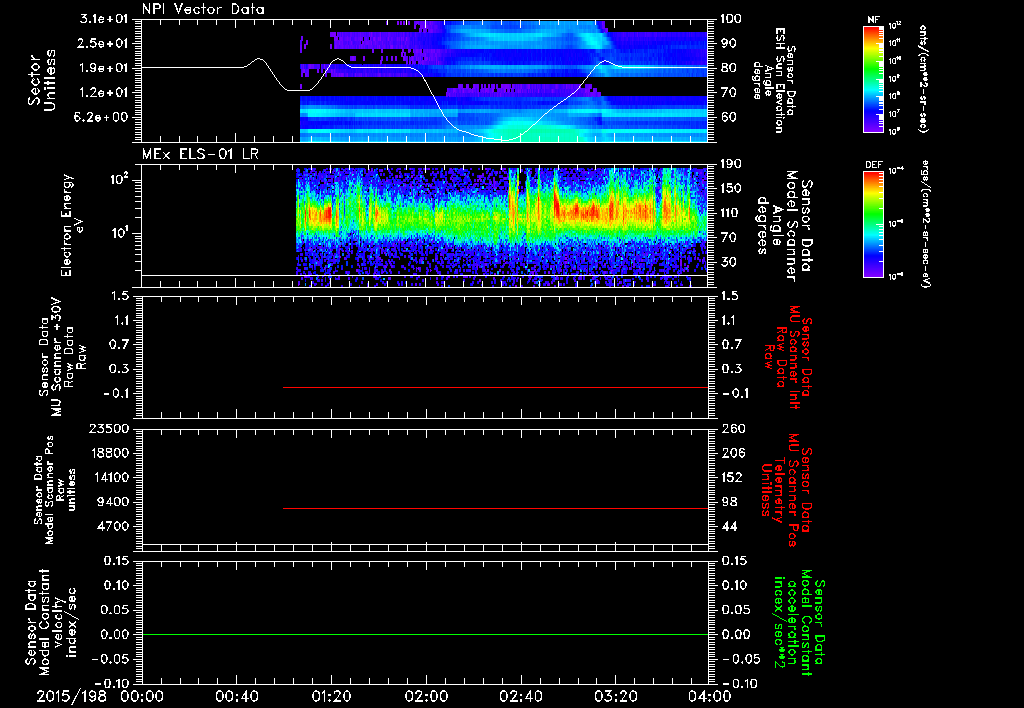Viewport: 1024px width, 708px height.
Task: Click the "04:00" time tick label
Action: pyautogui.click(x=710, y=696)
